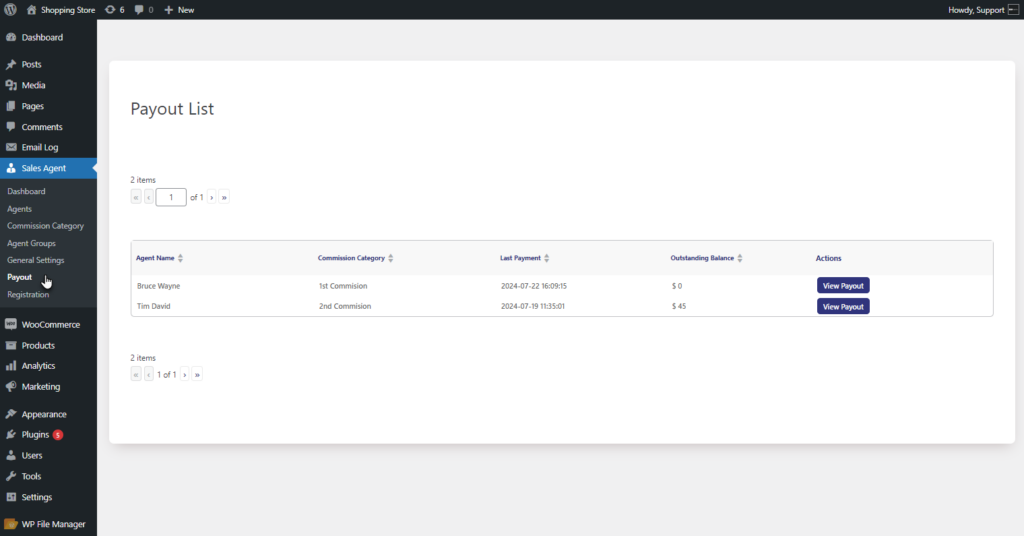Open the updates icon showing 6
The image size is (1024, 536).
pos(110,10)
